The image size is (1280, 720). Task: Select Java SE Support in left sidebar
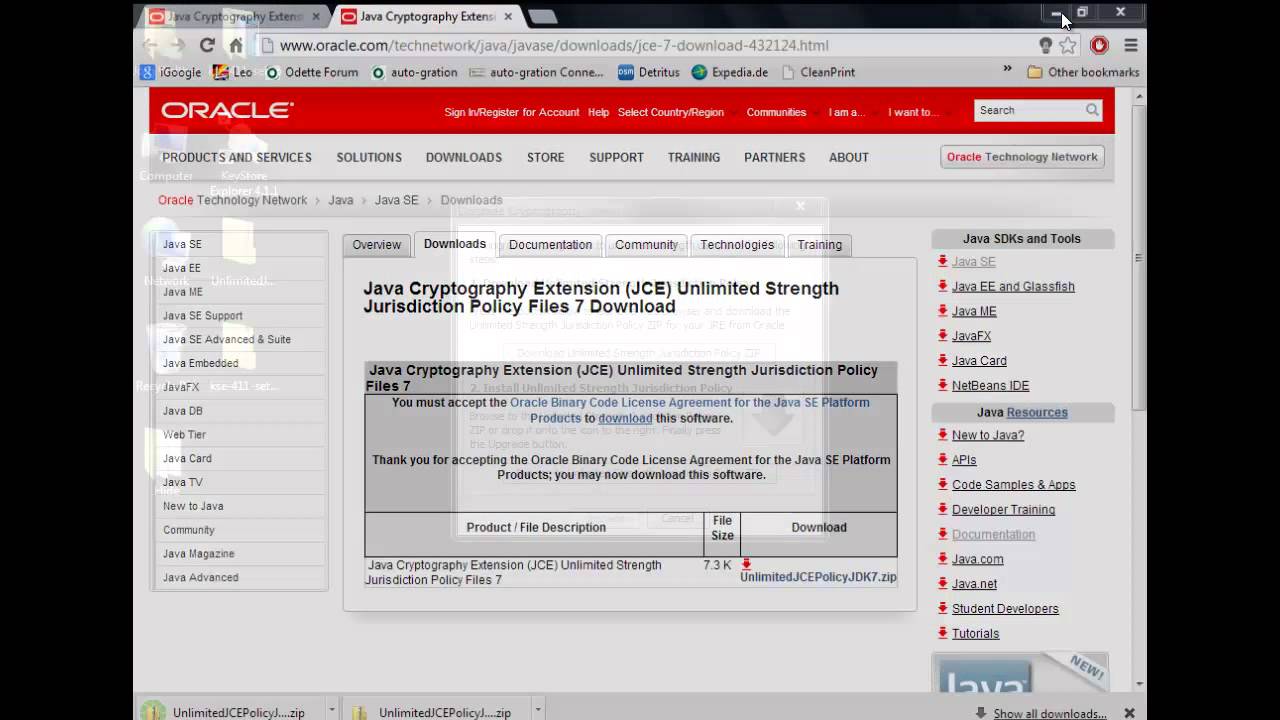pyautogui.click(x=203, y=315)
